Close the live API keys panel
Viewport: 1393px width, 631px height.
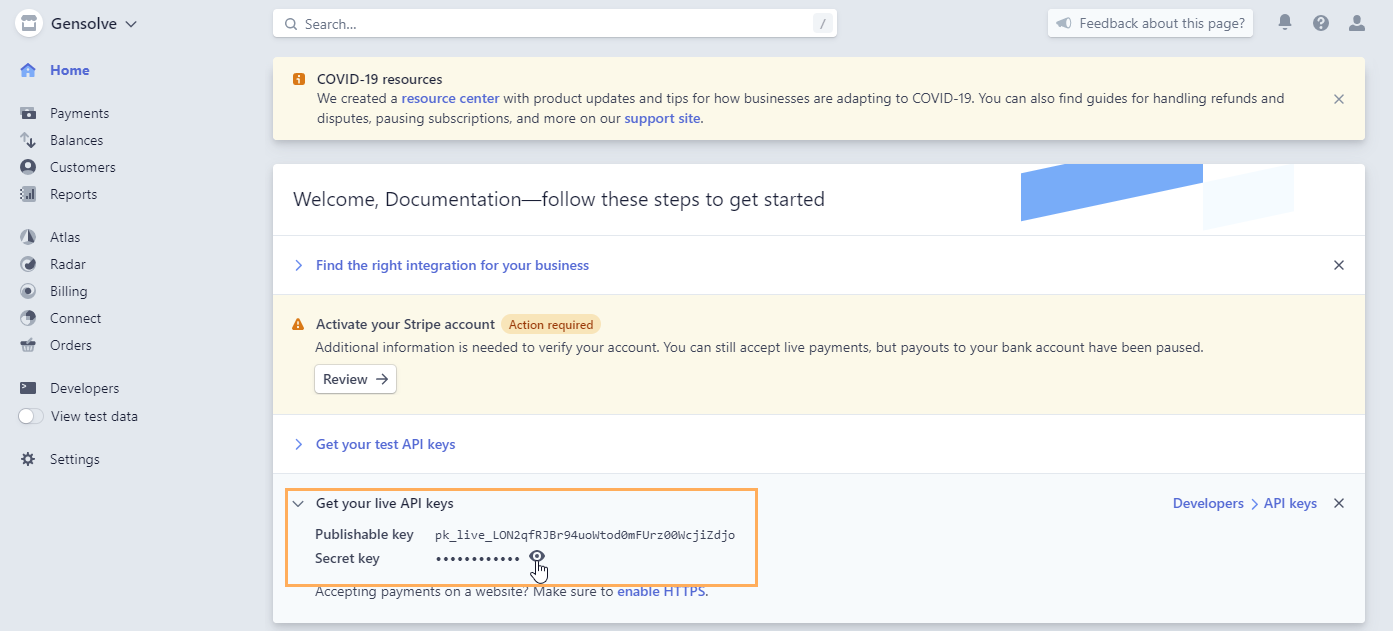tap(1339, 503)
